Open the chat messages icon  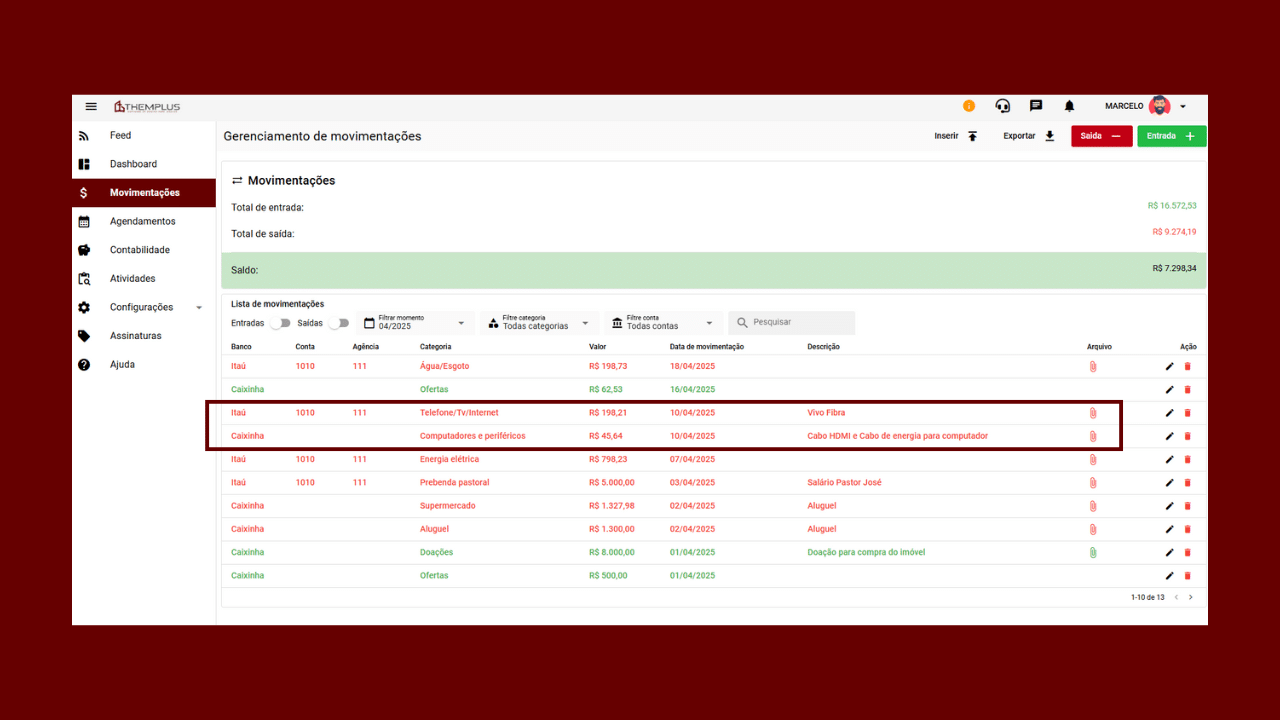click(x=1036, y=106)
